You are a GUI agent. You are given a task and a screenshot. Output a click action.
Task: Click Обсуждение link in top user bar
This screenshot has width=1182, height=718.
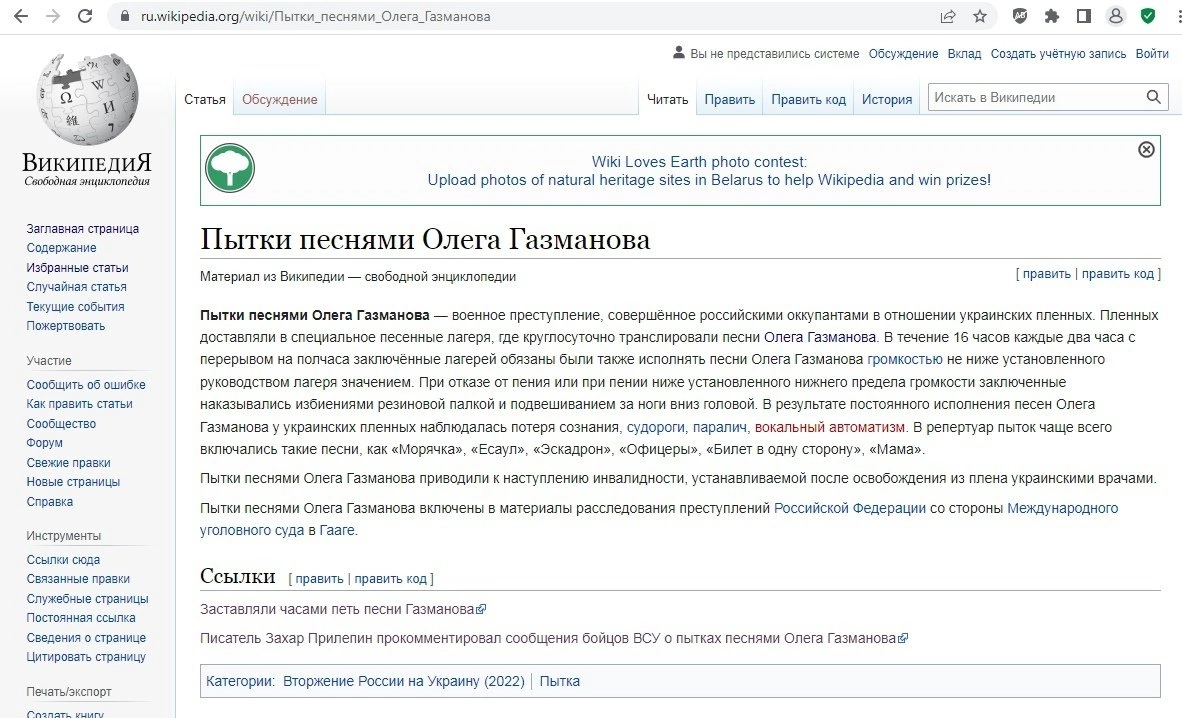pos(903,54)
